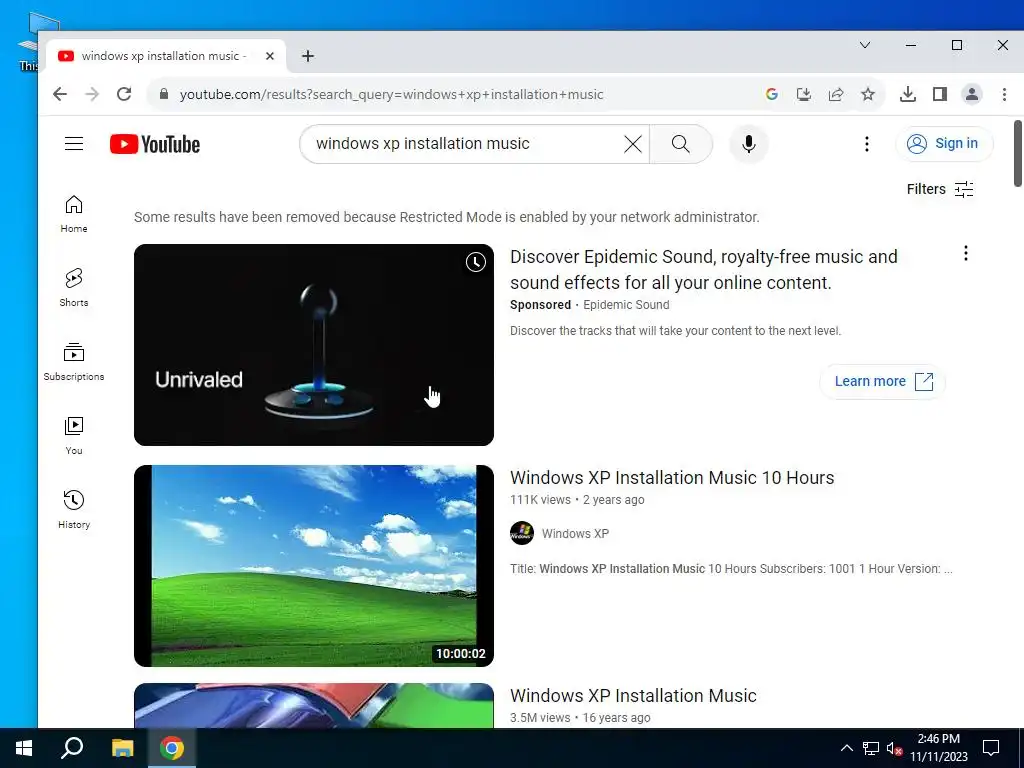This screenshot has width=1024, height=768.
Task: Click the install app icon in address bar
Action: [804, 94]
